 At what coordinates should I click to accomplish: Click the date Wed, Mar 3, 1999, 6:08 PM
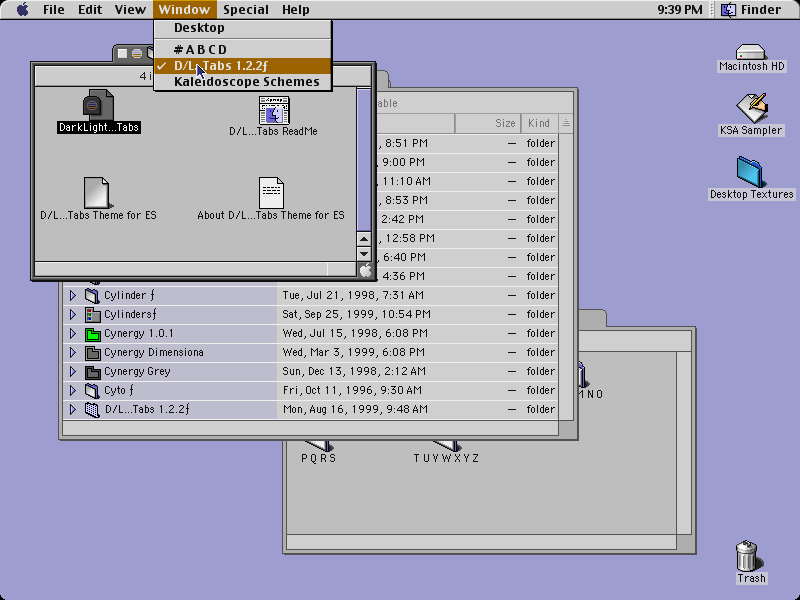pyautogui.click(x=353, y=353)
